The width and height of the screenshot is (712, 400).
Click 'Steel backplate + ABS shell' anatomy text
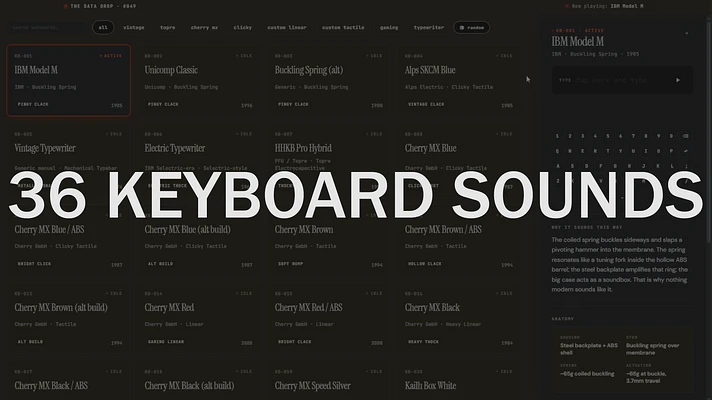tap(589, 349)
